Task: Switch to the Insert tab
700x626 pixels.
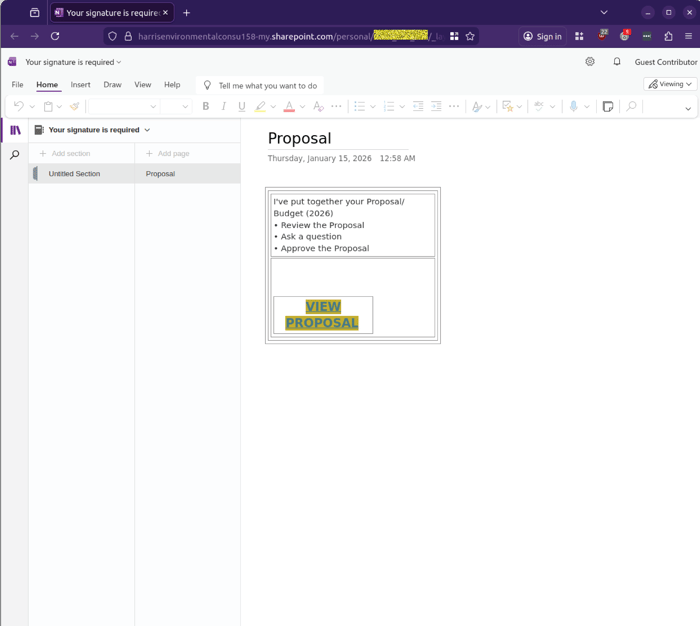Action: 80,84
